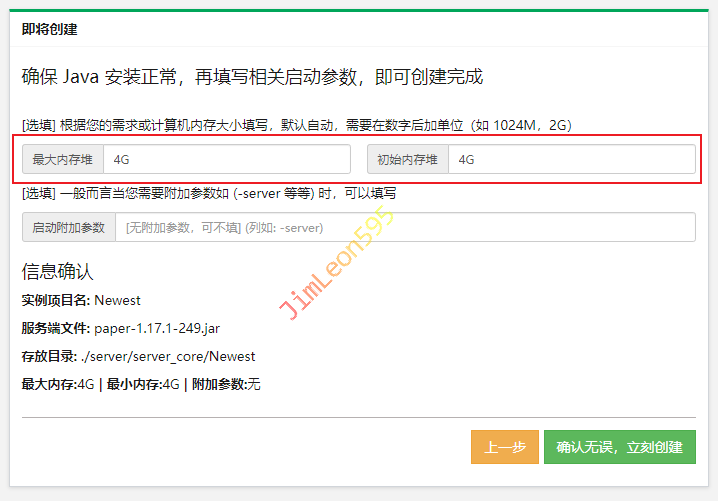
Task: Select the 实例项目名 Newest line
Action: (x=81, y=300)
